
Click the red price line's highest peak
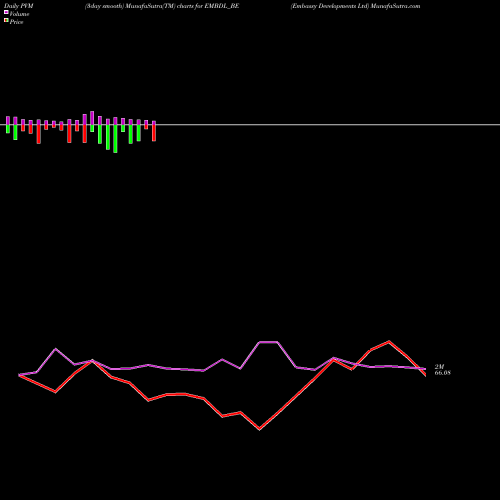(389, 341)
